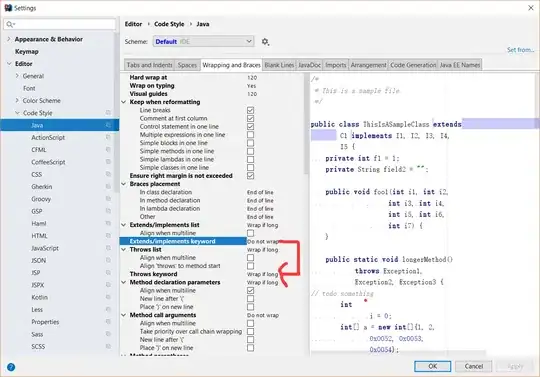
Task: Select Kotlin in the code style tree
Action: 40,297
